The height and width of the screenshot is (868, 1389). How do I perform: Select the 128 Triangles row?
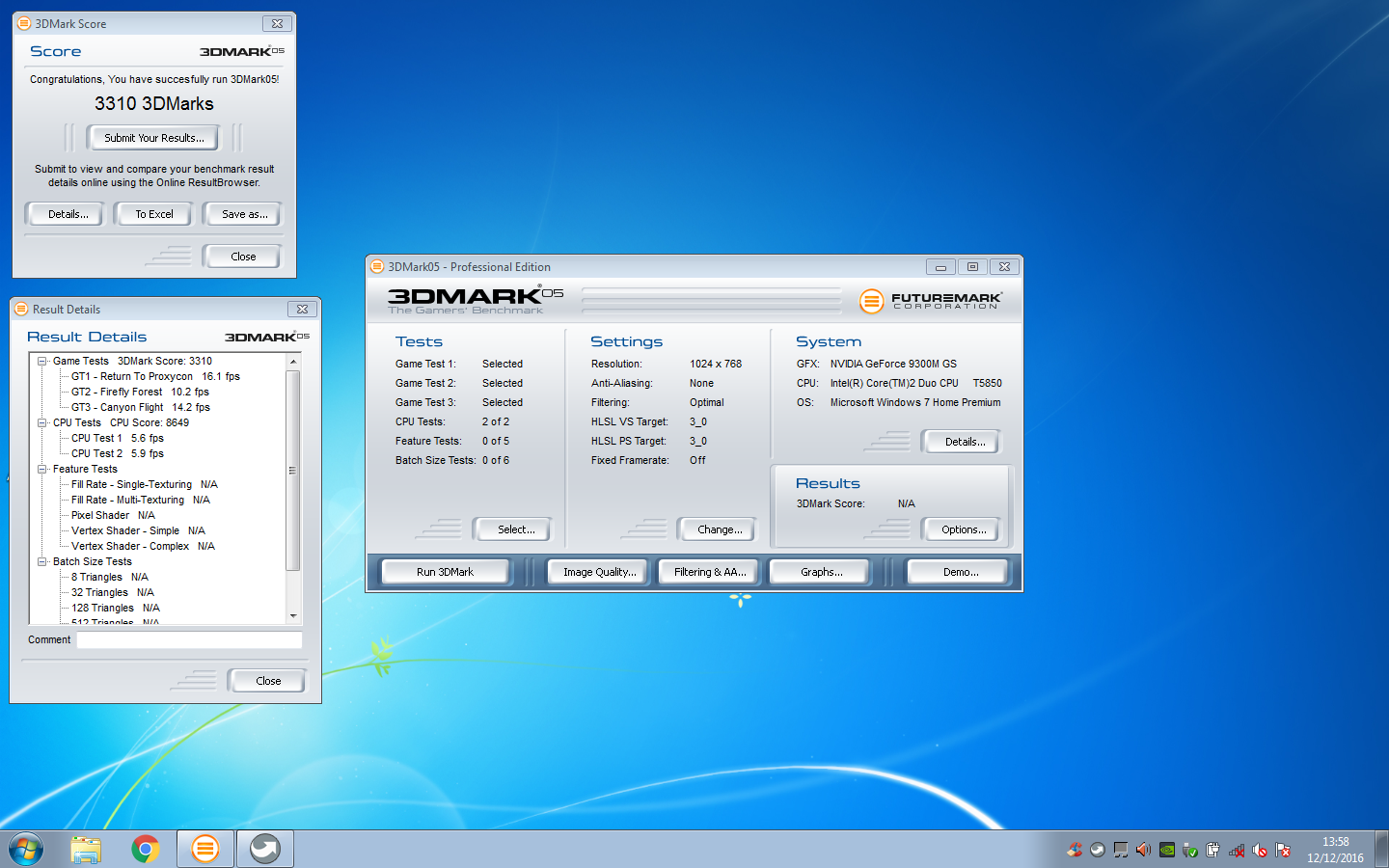pos(116,609)
